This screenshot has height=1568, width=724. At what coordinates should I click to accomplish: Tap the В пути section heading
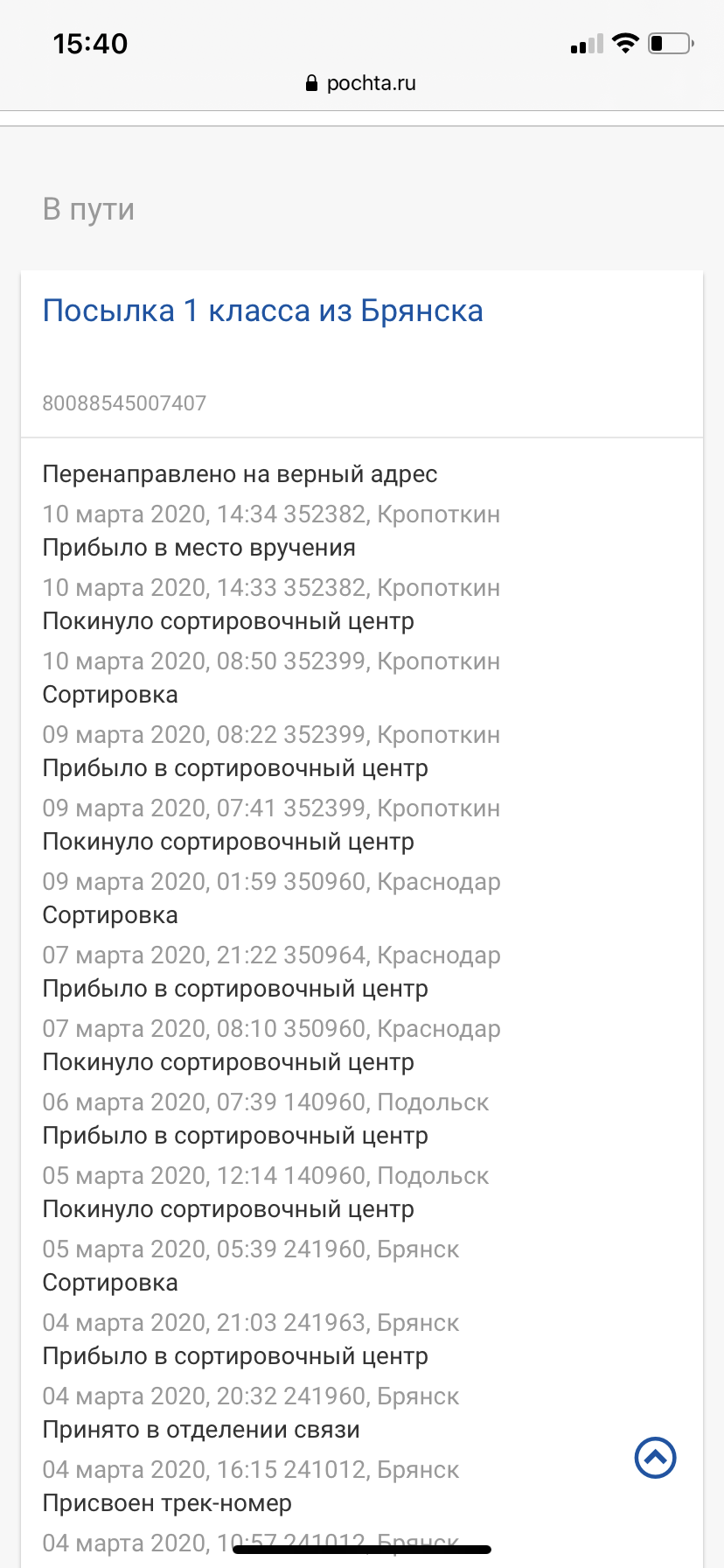coord(88,209)
